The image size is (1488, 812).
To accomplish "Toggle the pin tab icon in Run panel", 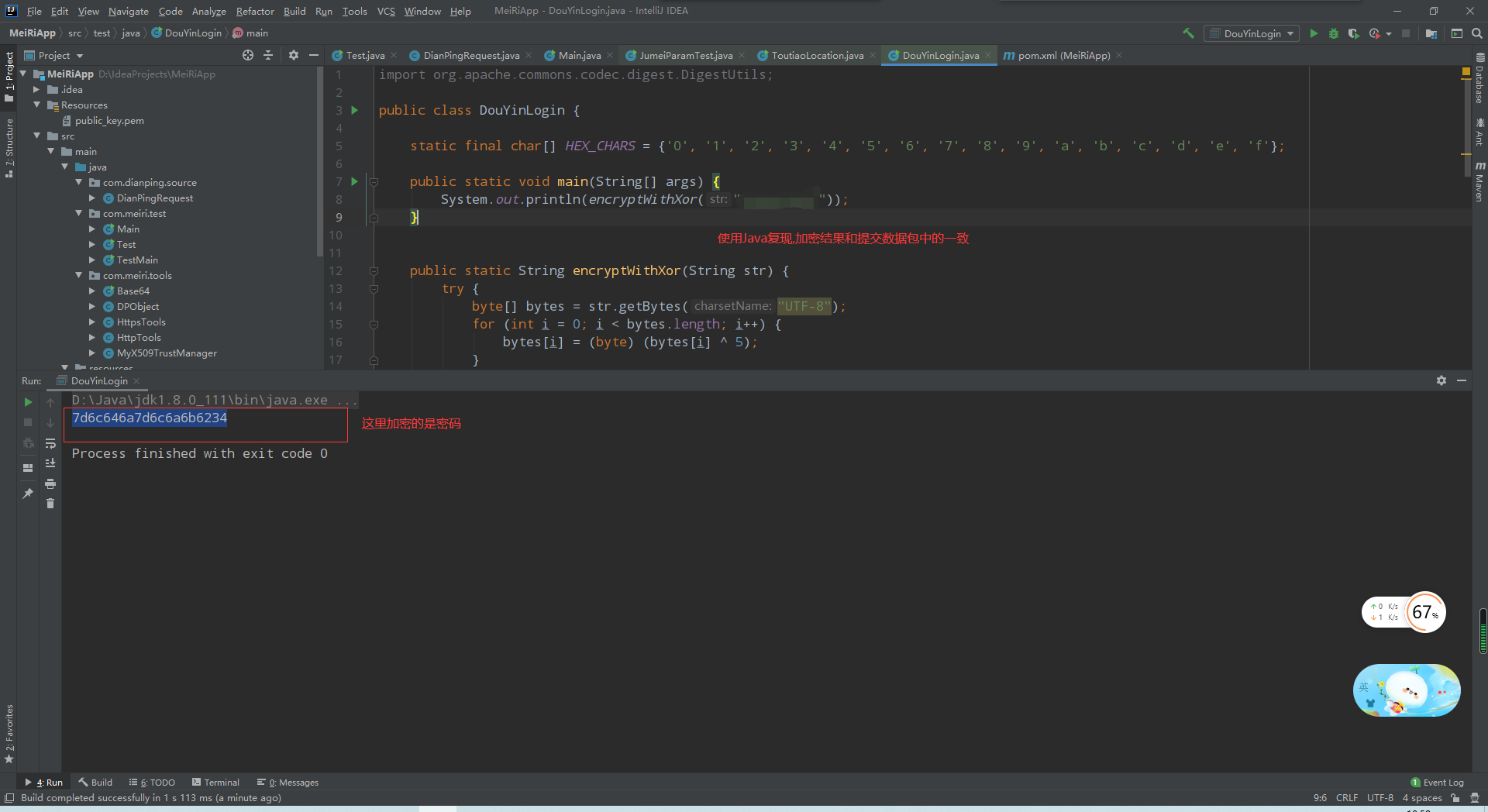I will click(28, 494).
